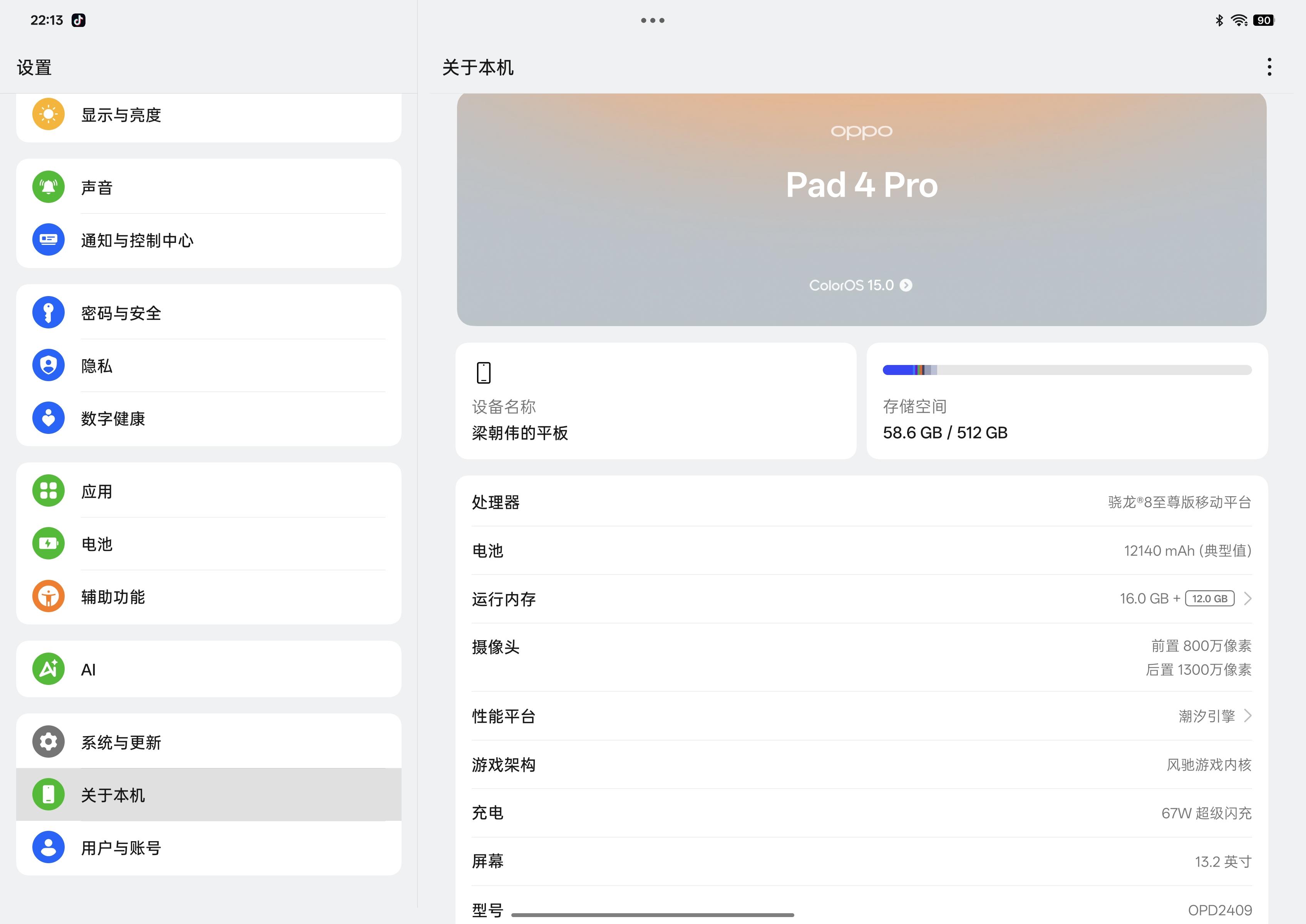
Task: Open the 设备名称 card 梁朝伟的平板
Action: 656,400
